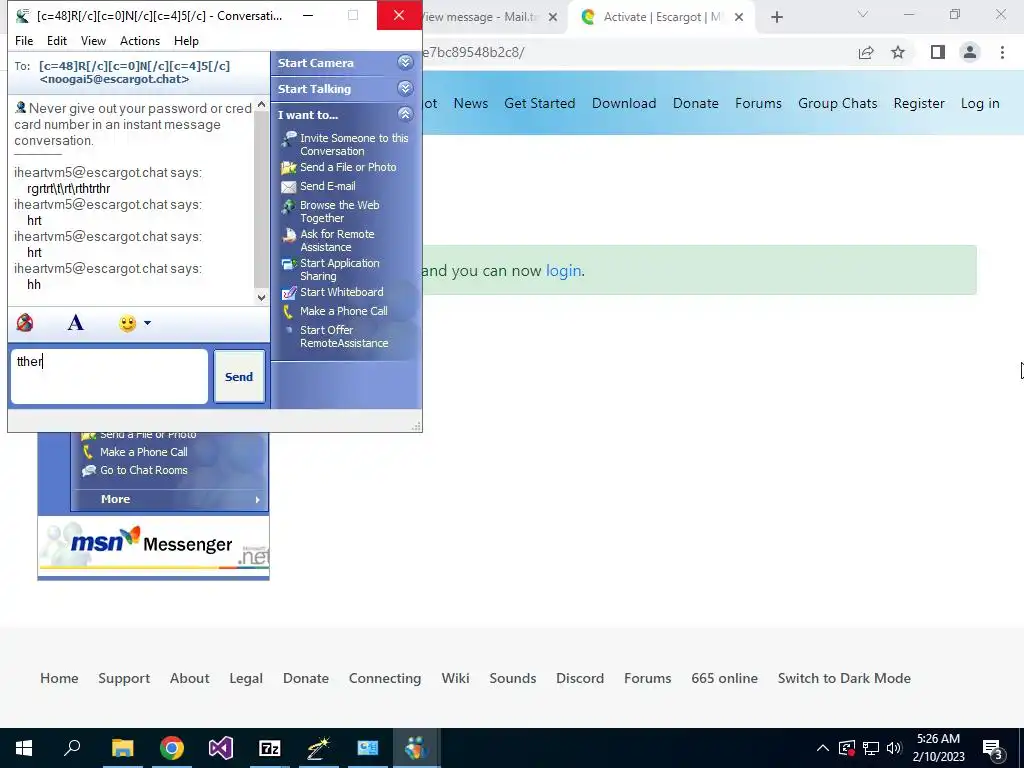
Task: Click conversation scrollbar down arrow
Action: click(x=261, y=297)
